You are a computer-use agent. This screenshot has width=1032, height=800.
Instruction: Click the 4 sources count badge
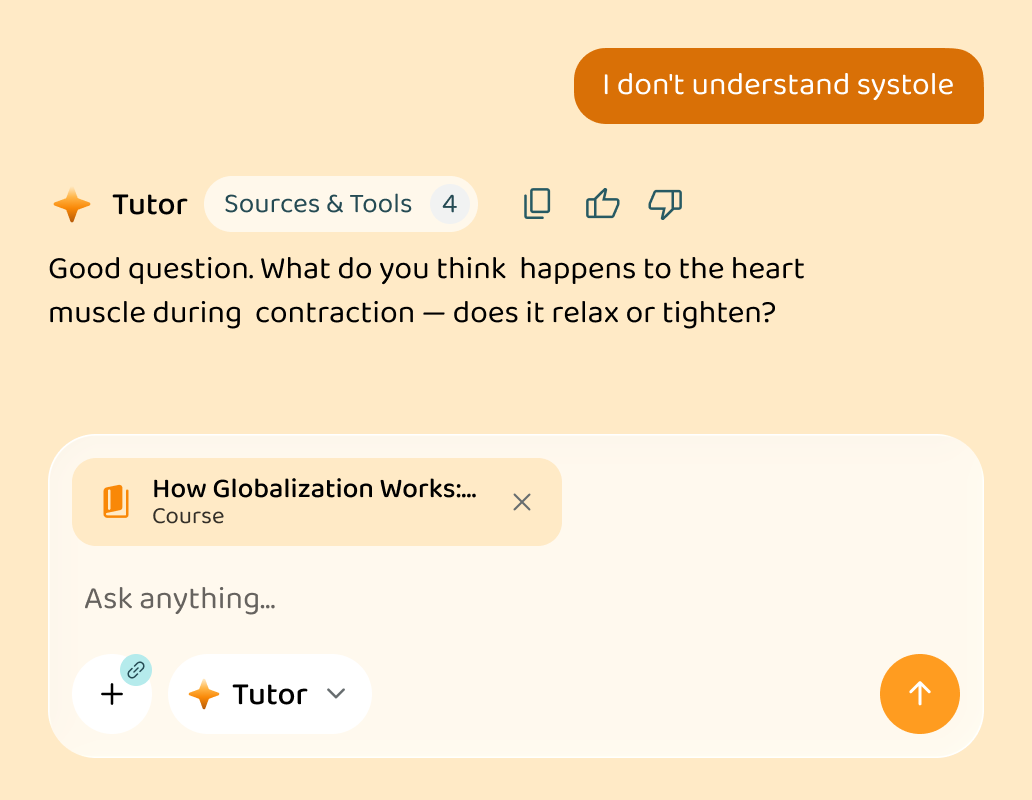coord(450,204)
